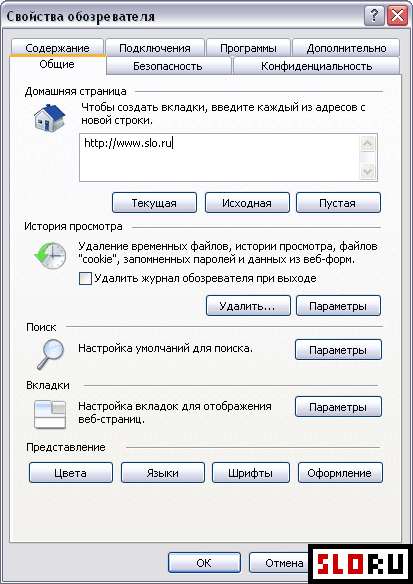Open the Цвета colors settings

pyautogui.click(x=71, y=473)
